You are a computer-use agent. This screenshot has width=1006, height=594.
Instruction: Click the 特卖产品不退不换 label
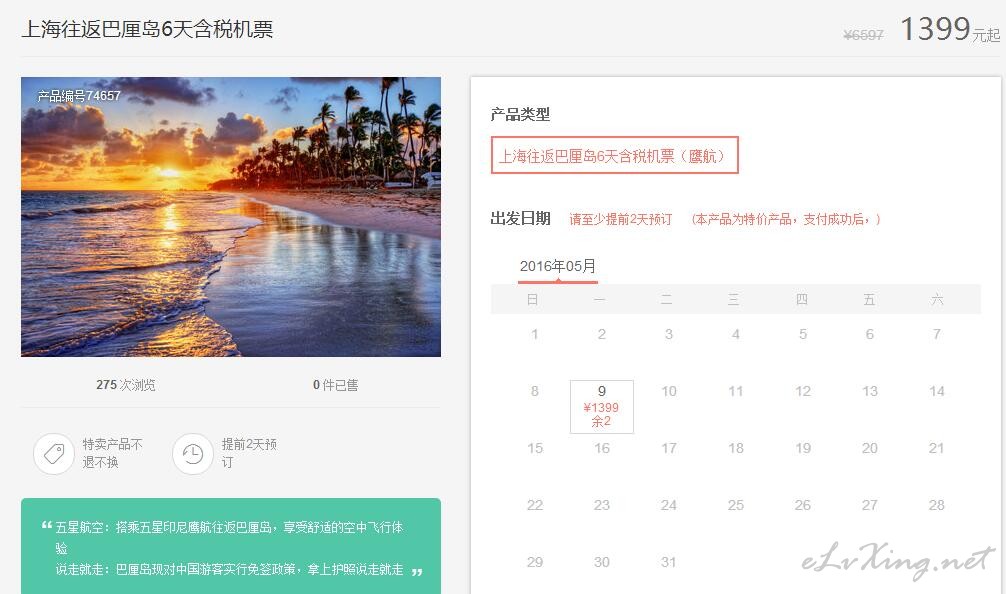pyautogui.click(x=112, y=453)
